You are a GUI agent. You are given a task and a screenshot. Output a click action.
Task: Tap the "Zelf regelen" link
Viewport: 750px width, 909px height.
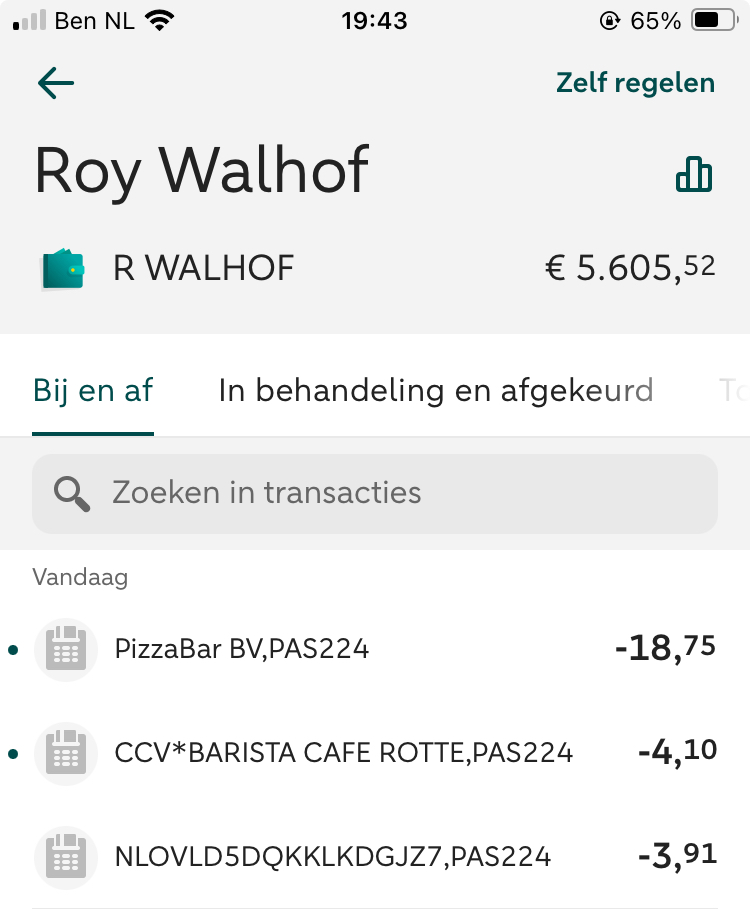tap(635, 83)
